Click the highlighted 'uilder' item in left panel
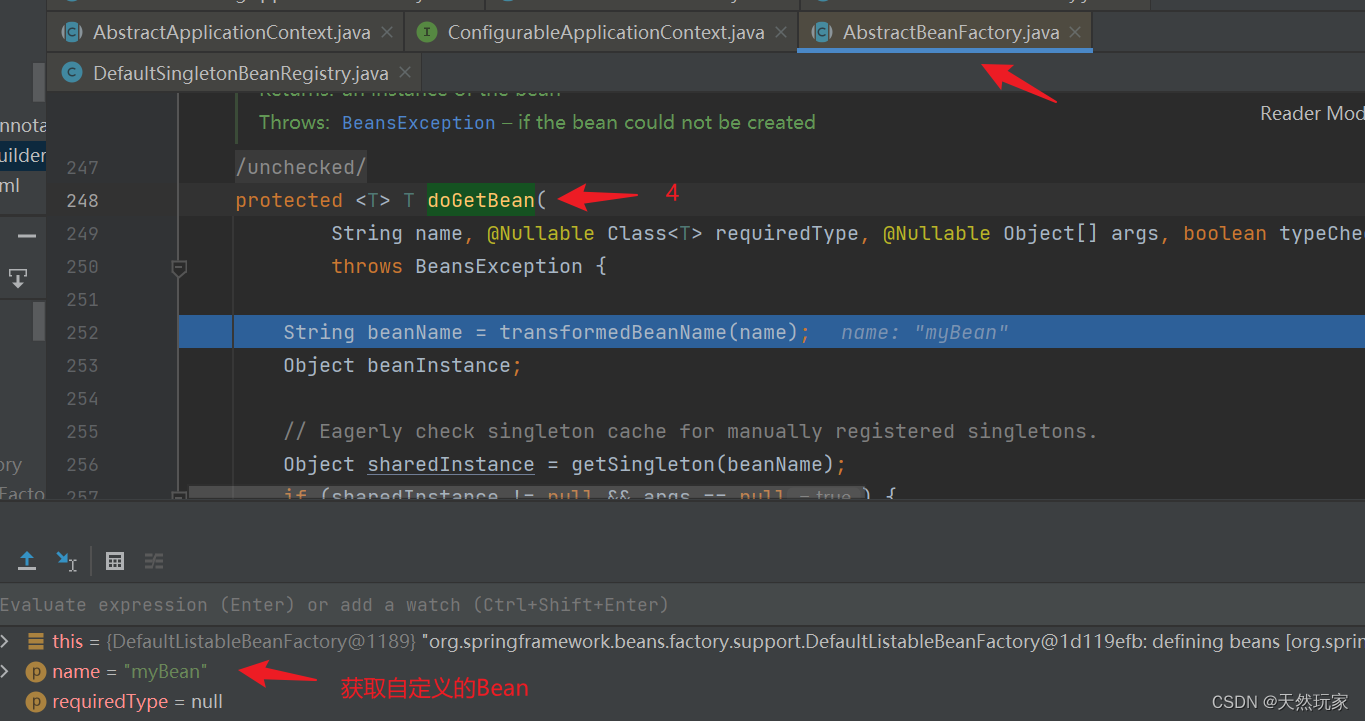1365x721 pixels. click(x=23, y=156)
